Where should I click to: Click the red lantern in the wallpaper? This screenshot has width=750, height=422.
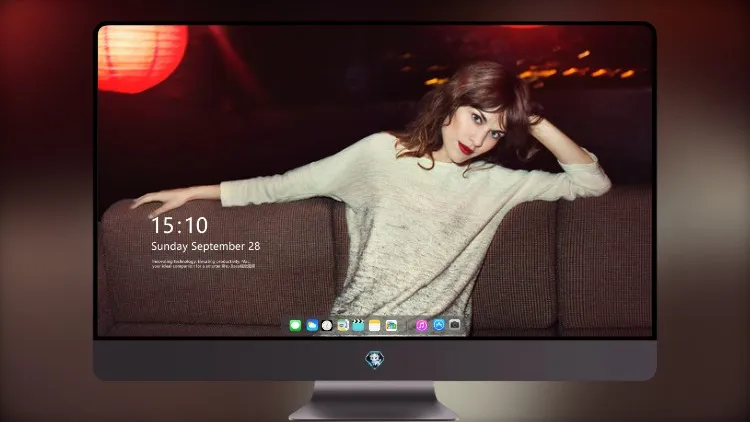point(142,57)
